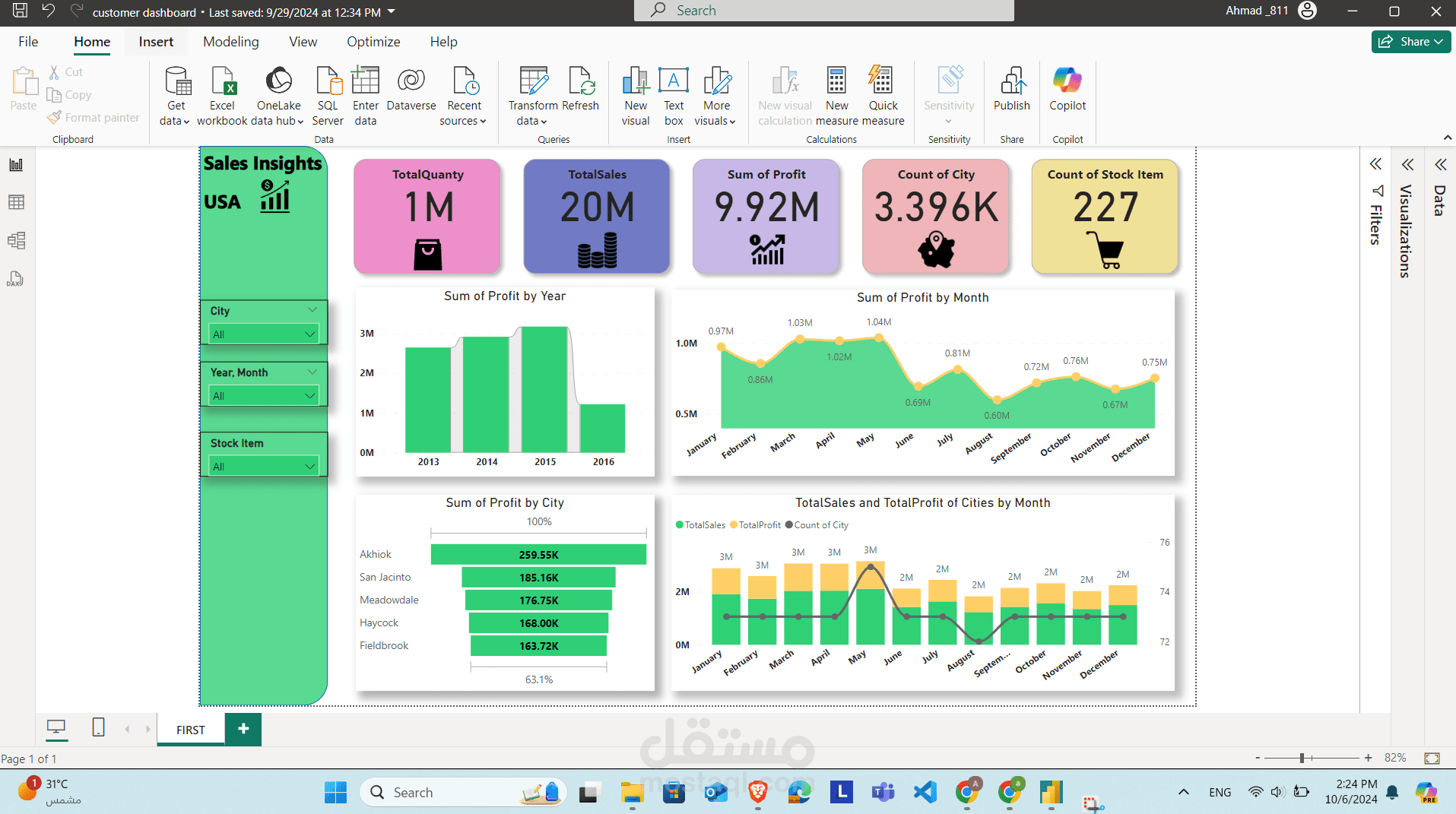Click Cut in Clipboard group

tap(66, 72)
